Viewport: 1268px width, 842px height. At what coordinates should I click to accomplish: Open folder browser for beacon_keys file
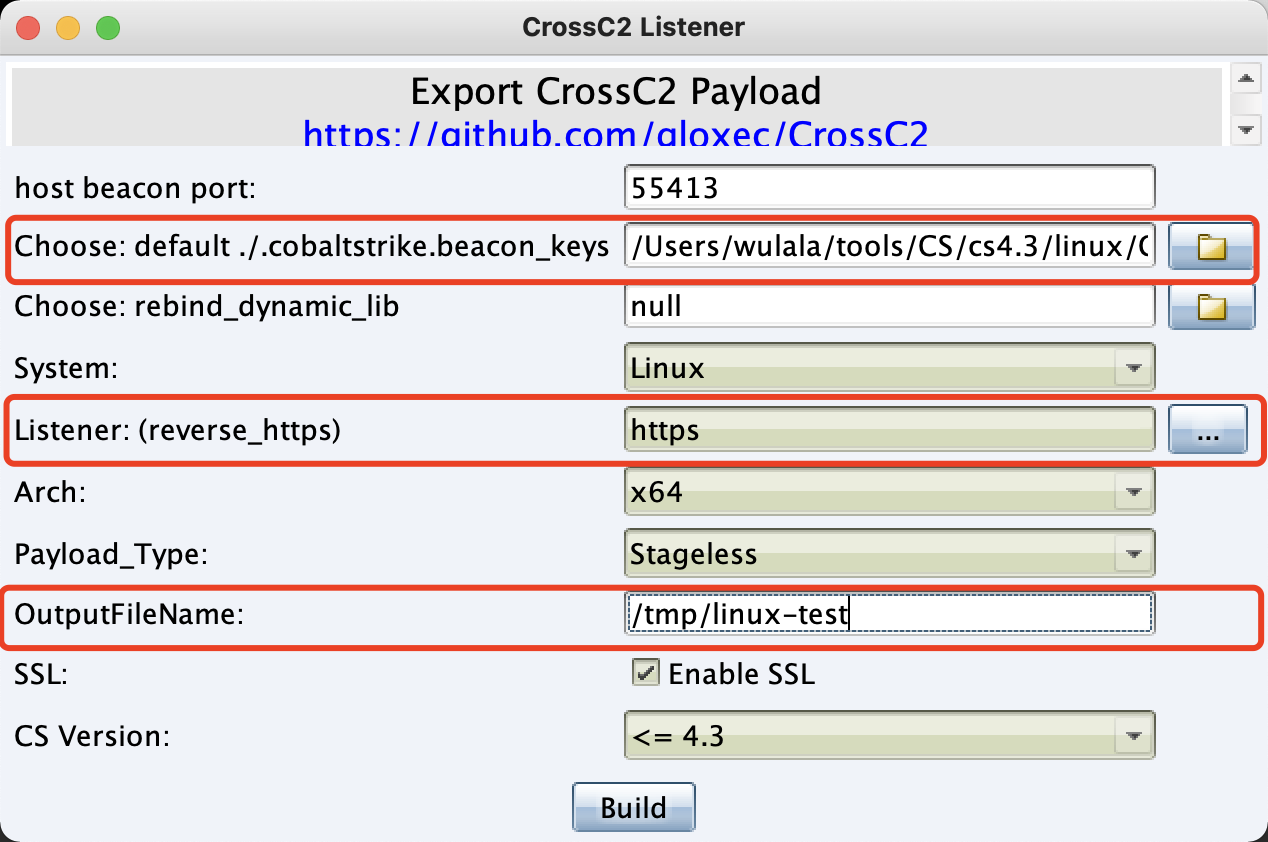pyautogui.click(x=1212, y=247)
